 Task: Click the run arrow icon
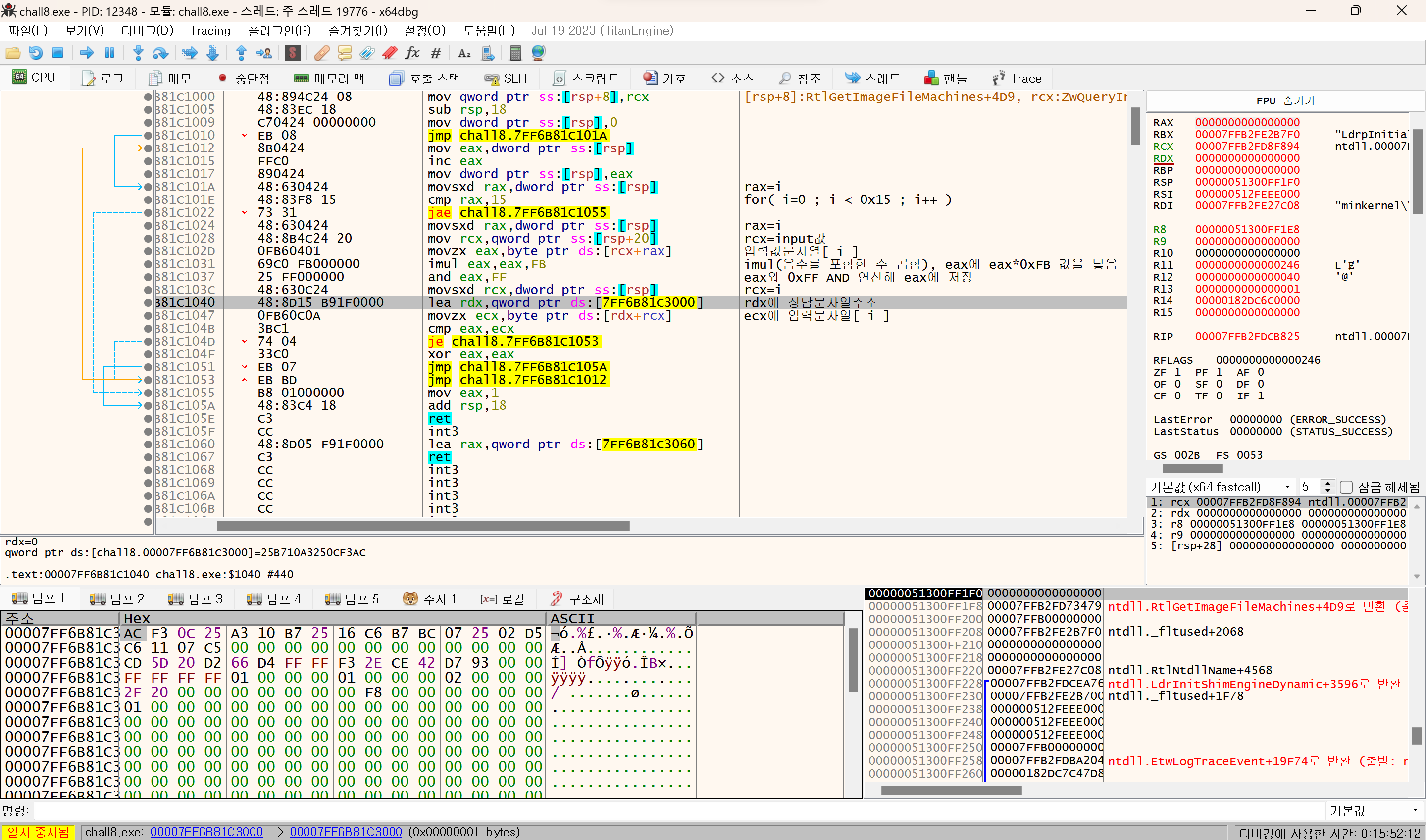[x=87, y=53]
